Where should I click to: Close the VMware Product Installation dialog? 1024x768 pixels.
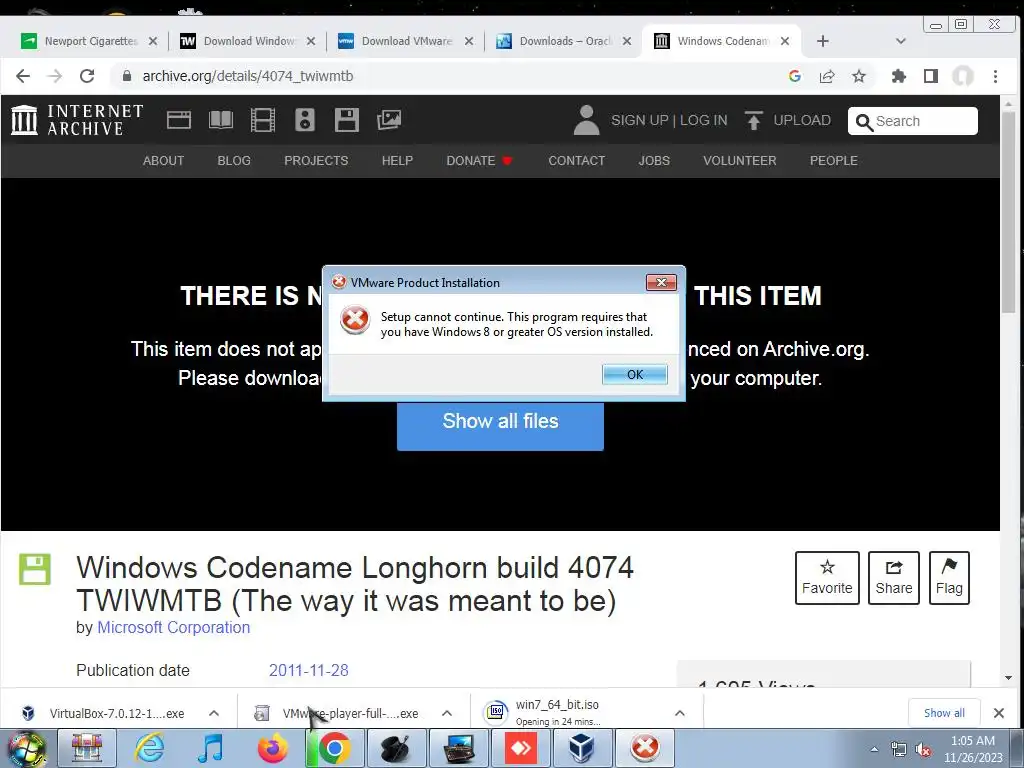tap(661, 282)
